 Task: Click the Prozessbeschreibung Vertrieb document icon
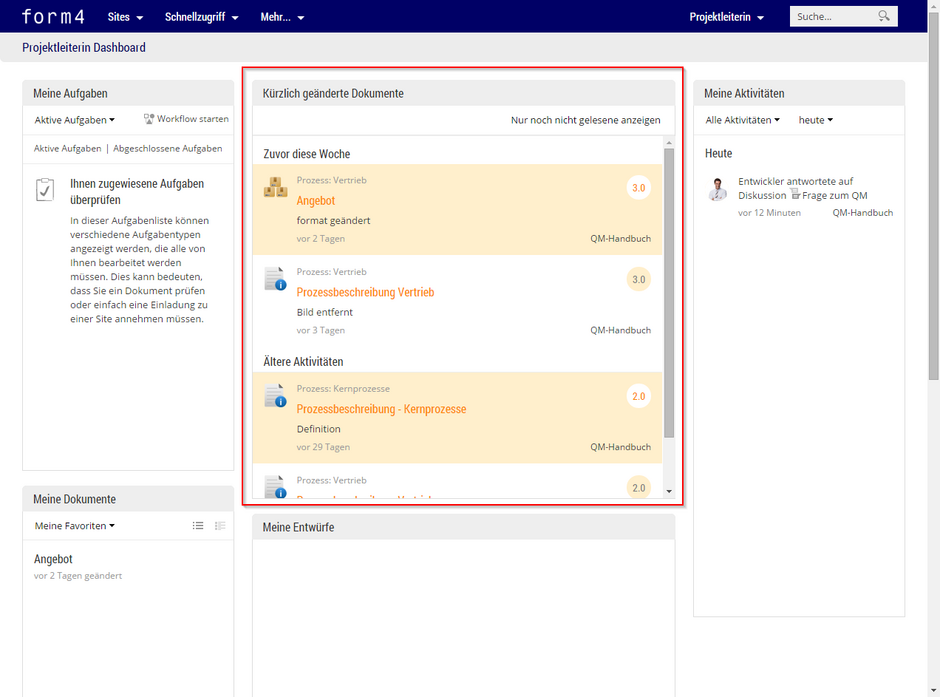pyautogui.click(x=275, y=279)
